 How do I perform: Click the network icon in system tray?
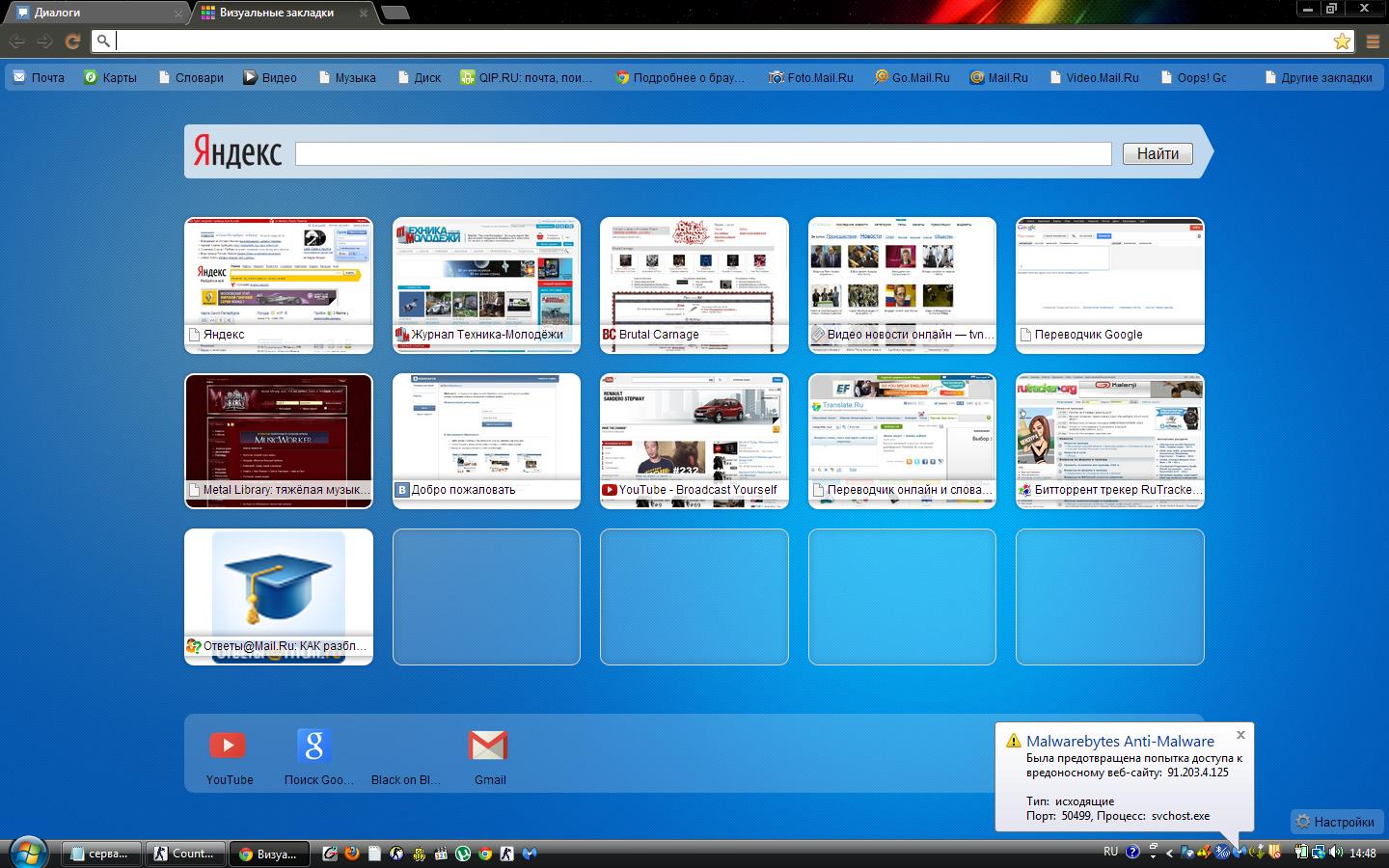point(1318,852)
